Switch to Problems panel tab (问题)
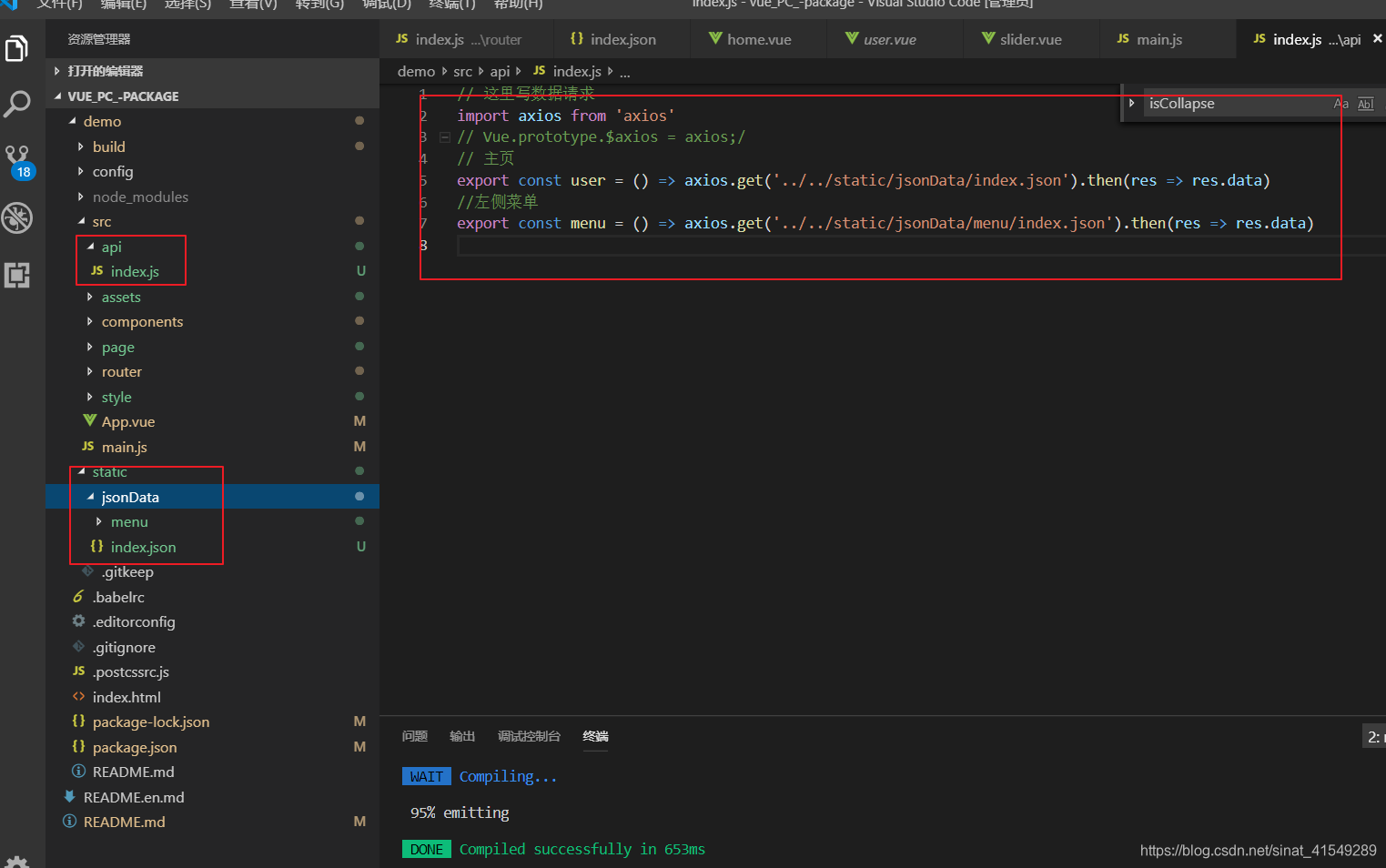This screenshot has width=1386, height=868. tap(414, 736)
